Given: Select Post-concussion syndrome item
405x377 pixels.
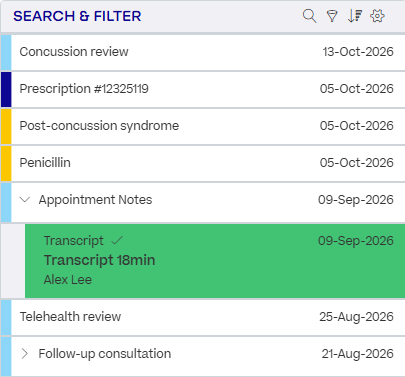Looking at the screenshot, I should click(x=203, y=126).
